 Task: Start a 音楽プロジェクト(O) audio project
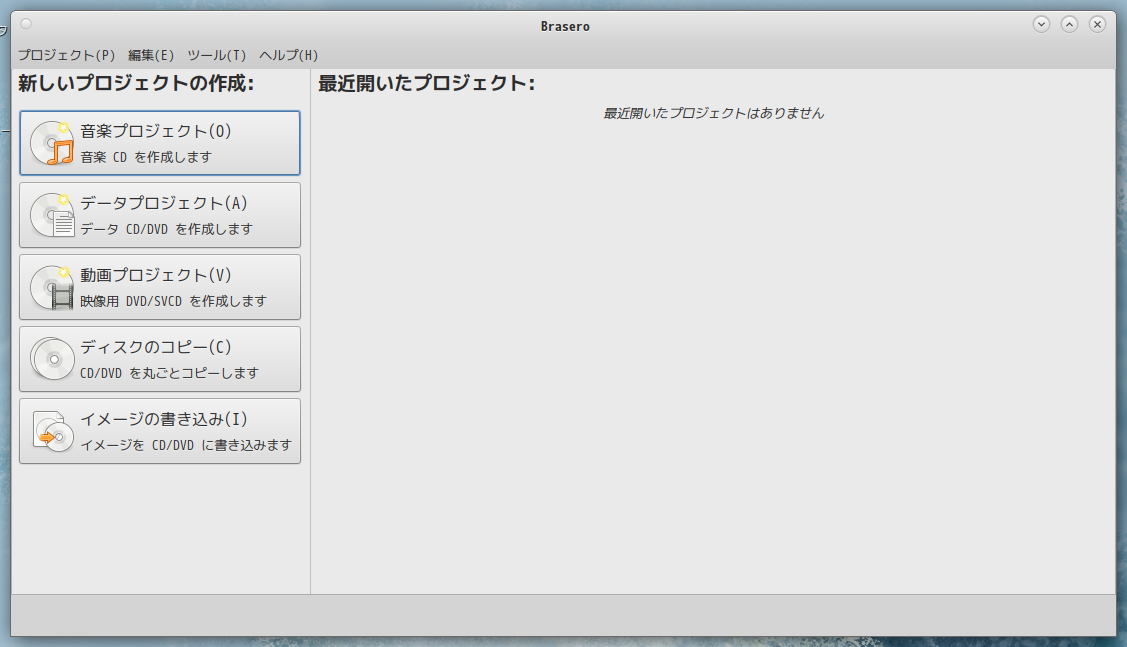pos(160,143)
